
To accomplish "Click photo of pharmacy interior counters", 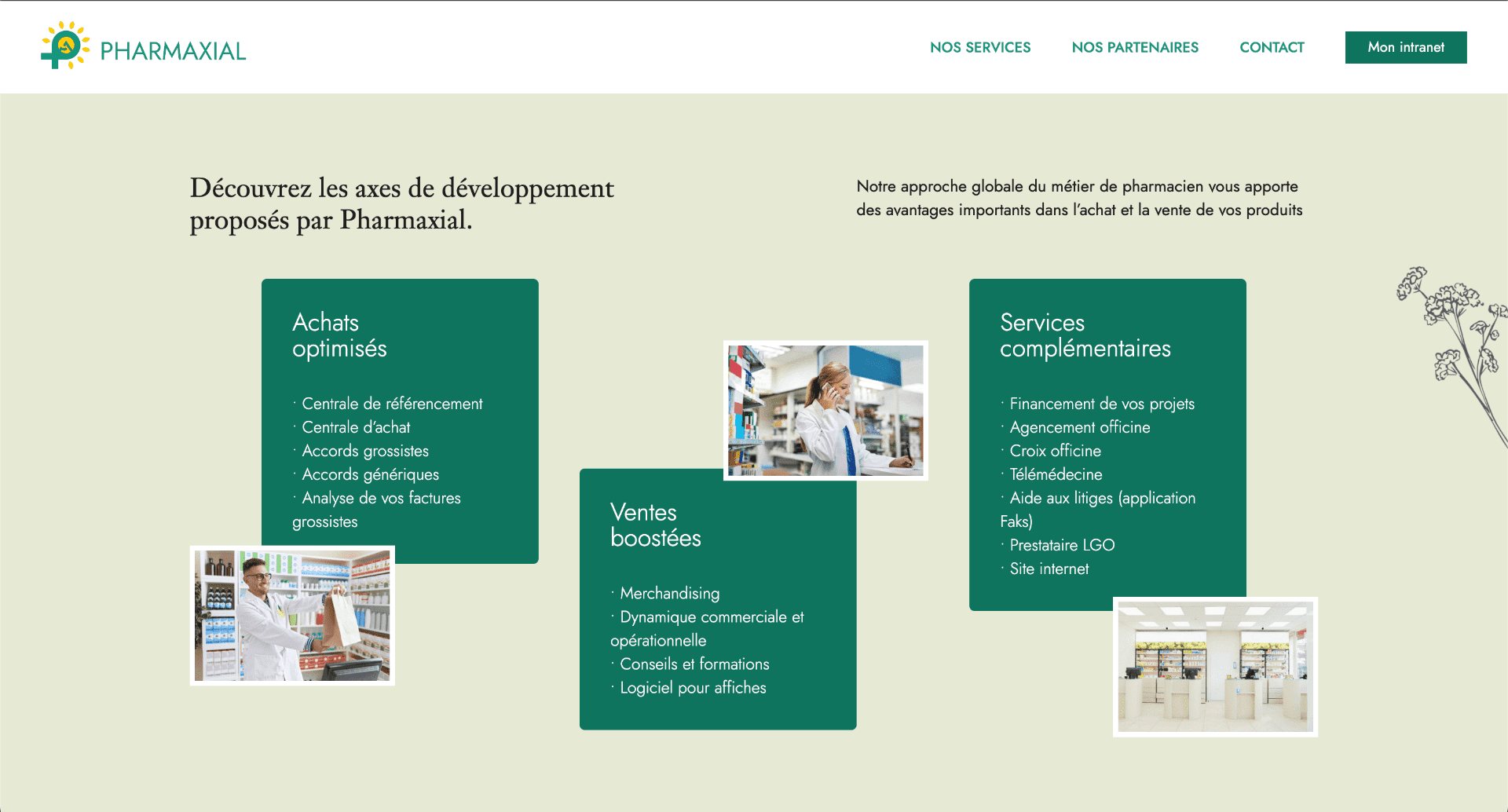I will tap(1215, 667).
